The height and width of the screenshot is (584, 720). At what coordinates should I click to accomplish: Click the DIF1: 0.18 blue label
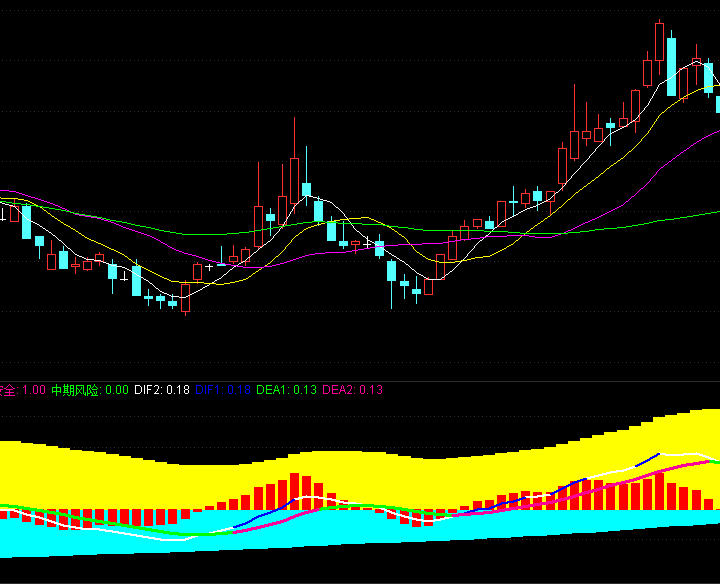(223, 390)
